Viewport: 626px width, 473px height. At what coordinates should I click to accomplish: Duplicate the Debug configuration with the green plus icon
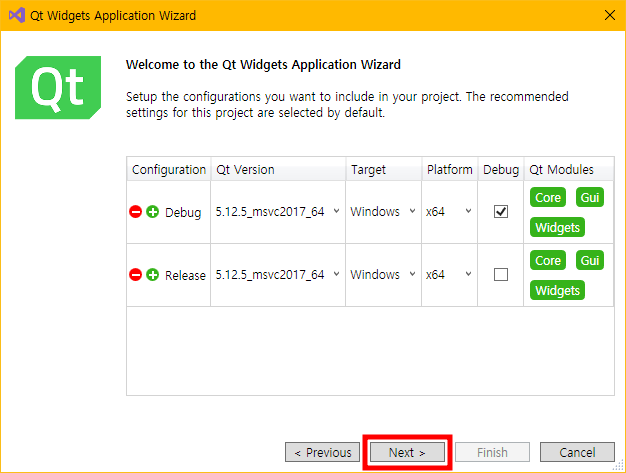(153, 212)
